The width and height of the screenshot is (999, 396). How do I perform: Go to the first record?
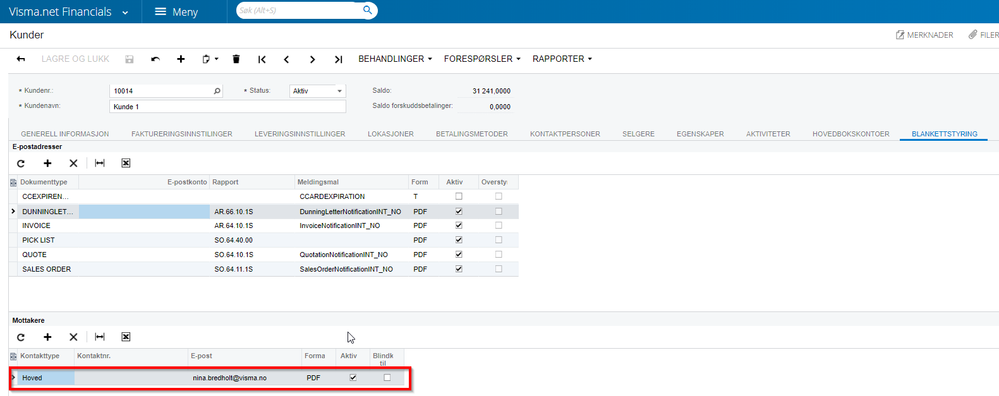[262, 59]
